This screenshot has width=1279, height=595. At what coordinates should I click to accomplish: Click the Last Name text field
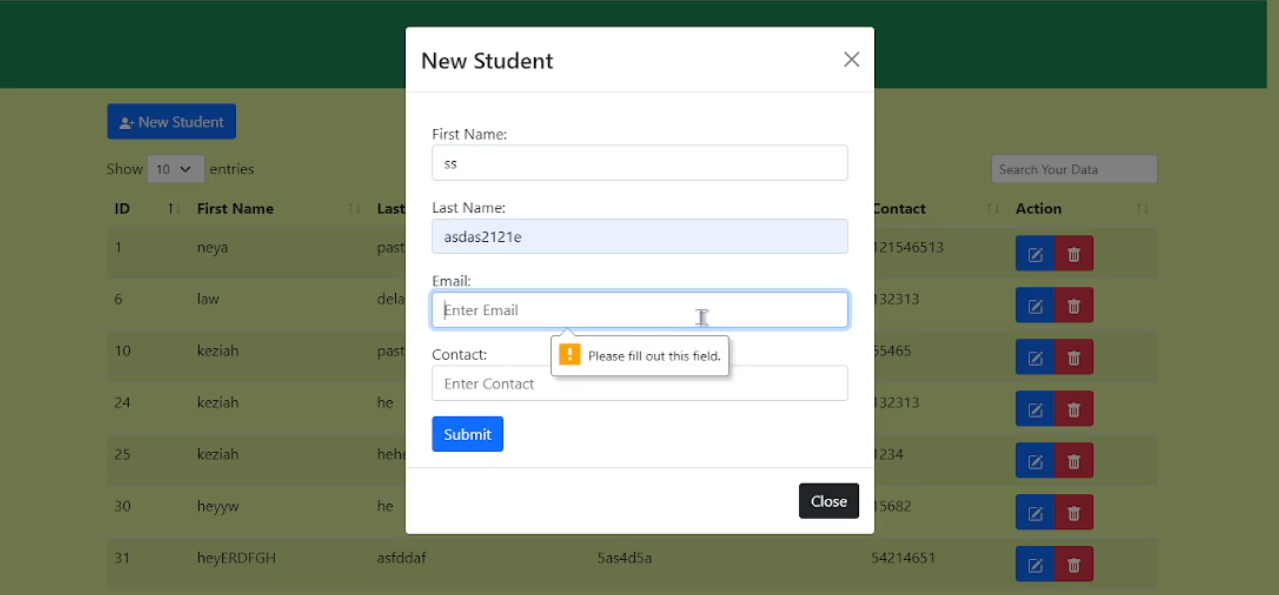point(639,237)
